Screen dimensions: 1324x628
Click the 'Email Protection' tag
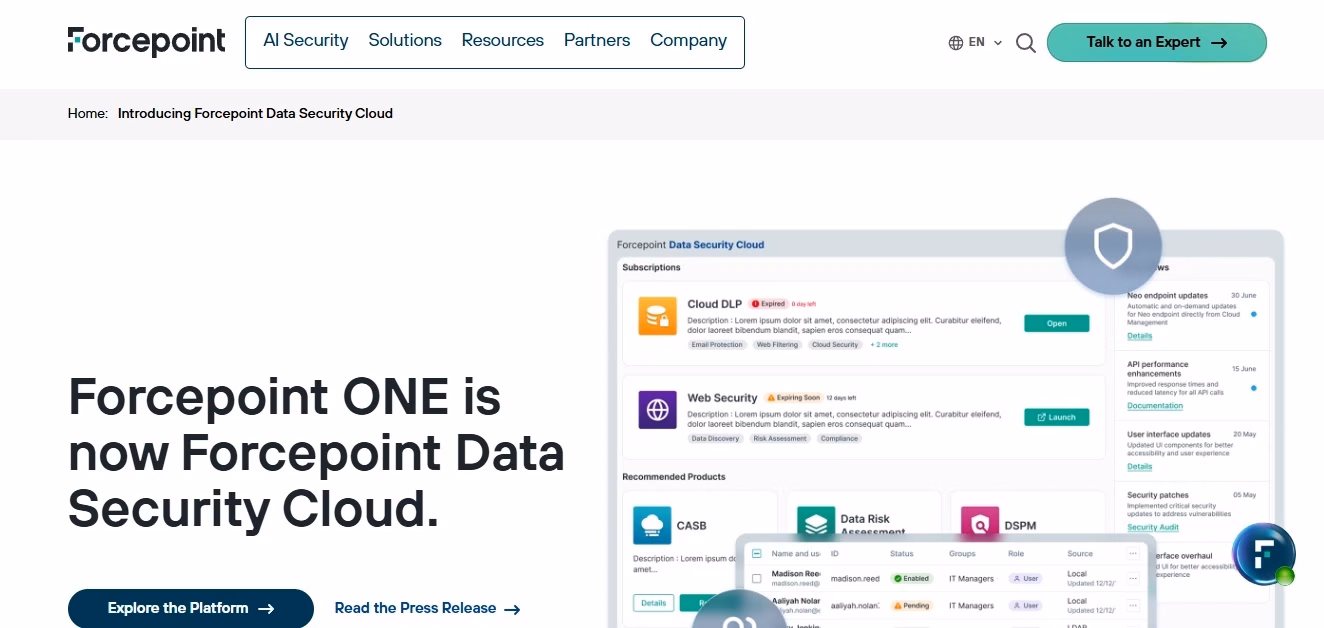pyautogui.click(x=717, y=345)
